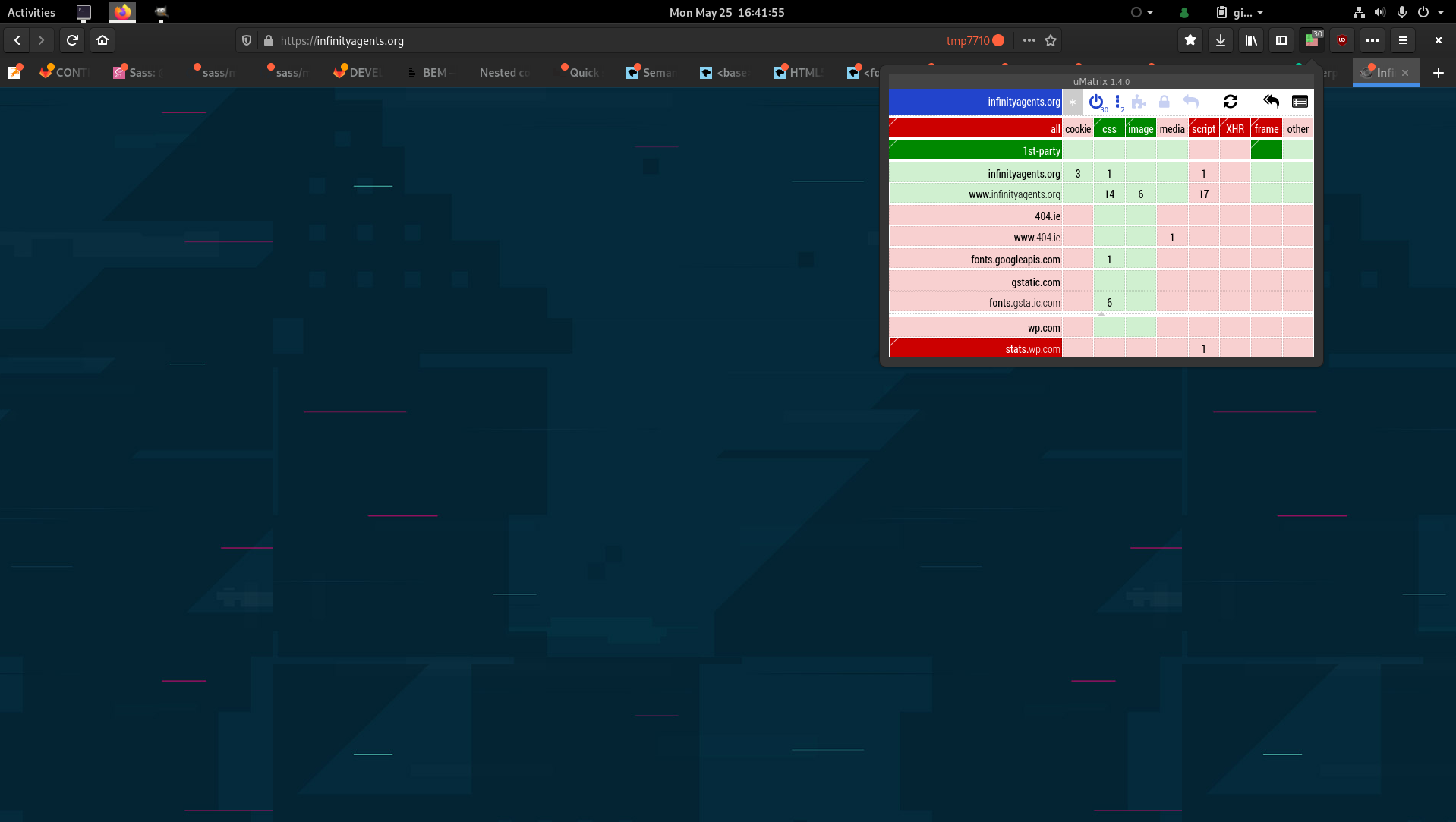Reload the current page in Firefox toolbar
Image resolution: width=1456 pixels, height=822 pixels.
click(x=72, y=40)
